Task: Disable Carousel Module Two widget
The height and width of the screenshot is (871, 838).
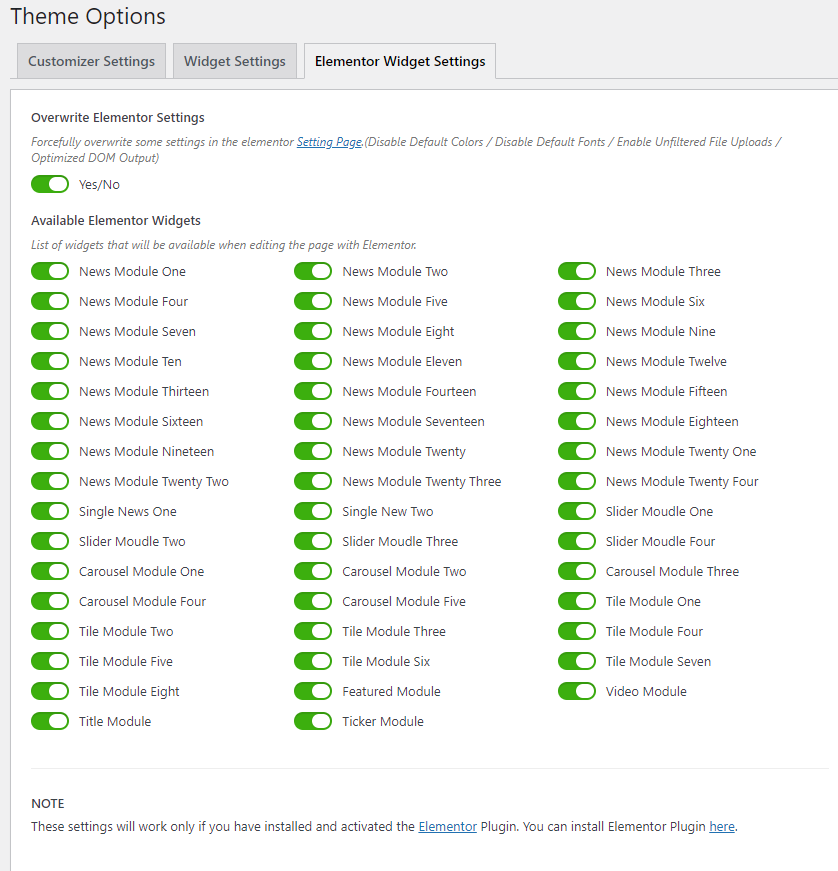Action: click(x=313, y=571)
